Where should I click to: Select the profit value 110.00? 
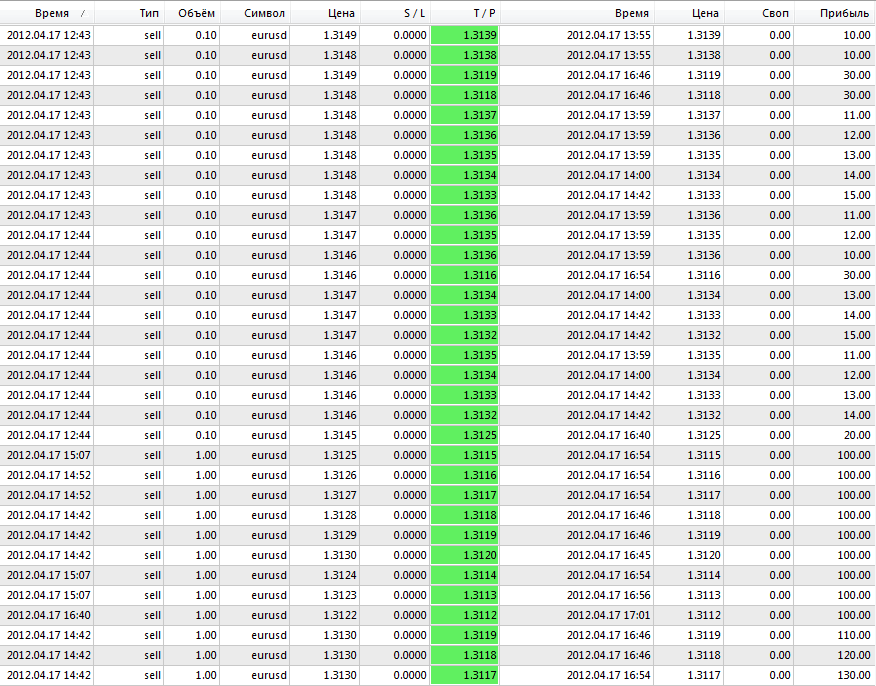pyautogui.click(x=854, y=635)
